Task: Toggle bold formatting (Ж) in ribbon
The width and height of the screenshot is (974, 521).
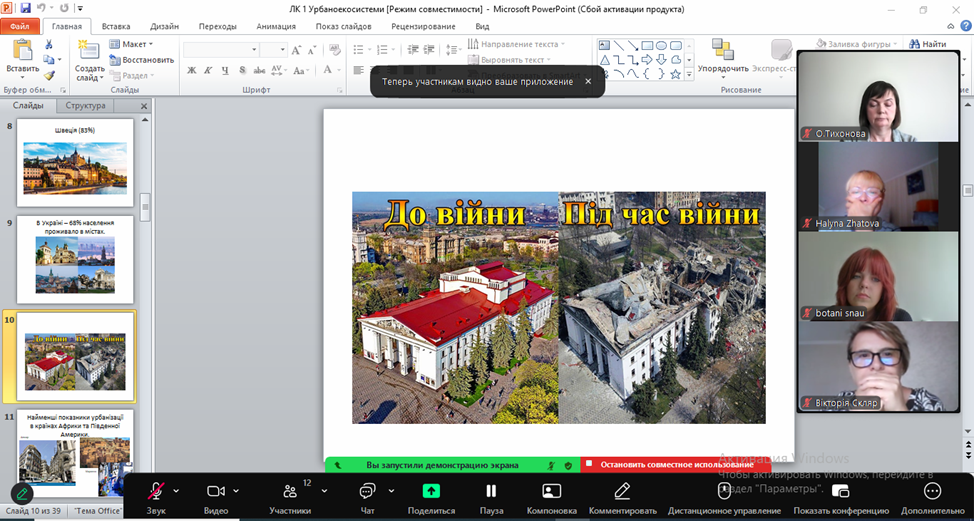Action: point(192,70)
